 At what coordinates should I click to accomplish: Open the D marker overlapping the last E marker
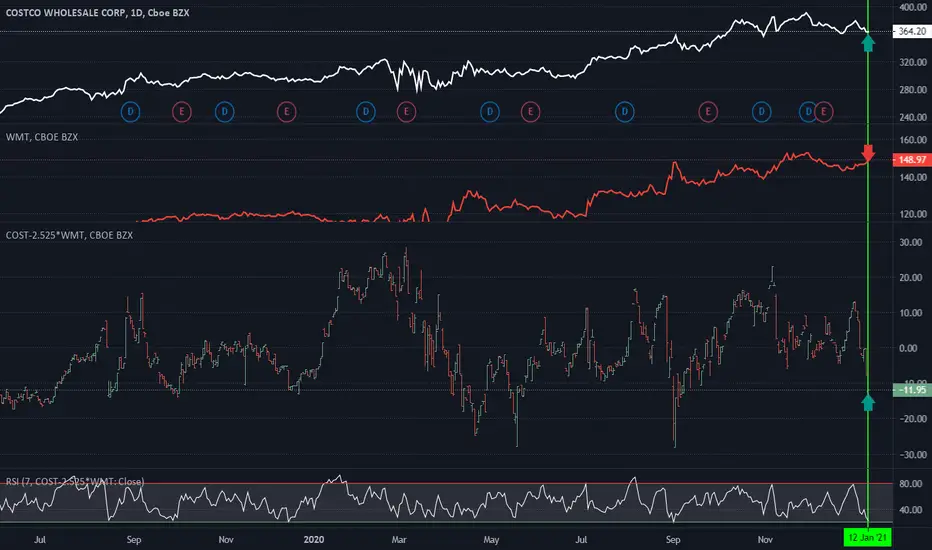pos(807,112)
